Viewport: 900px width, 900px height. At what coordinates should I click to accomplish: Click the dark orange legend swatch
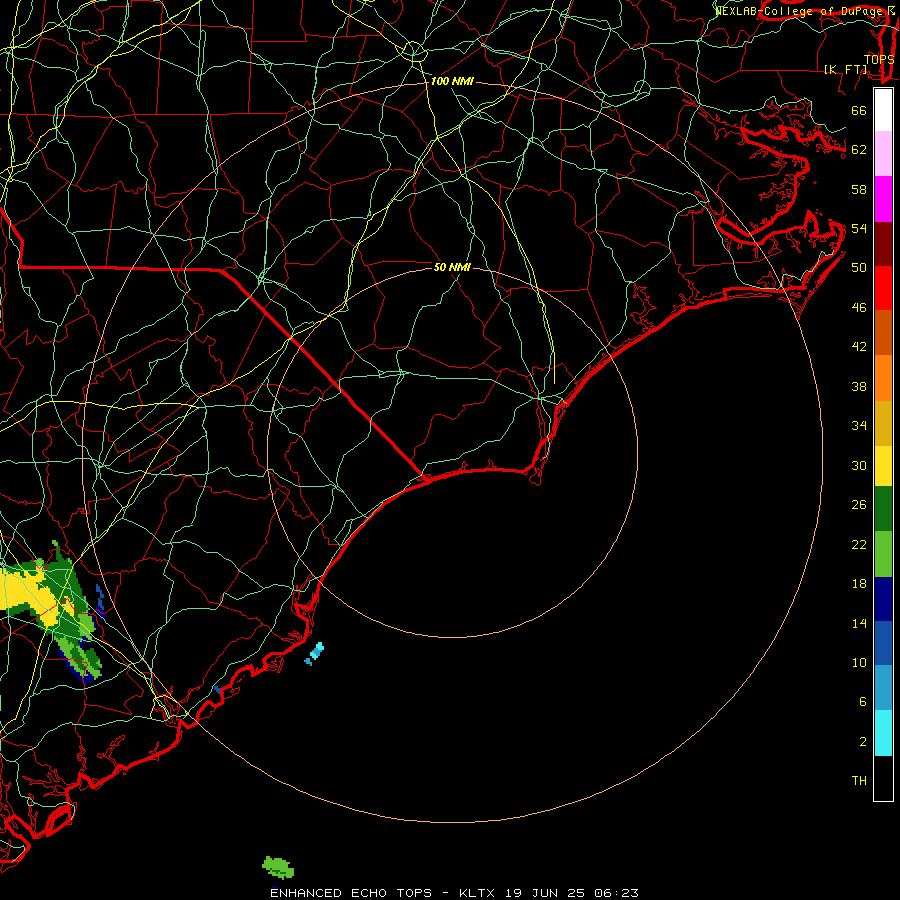[883, 333]
